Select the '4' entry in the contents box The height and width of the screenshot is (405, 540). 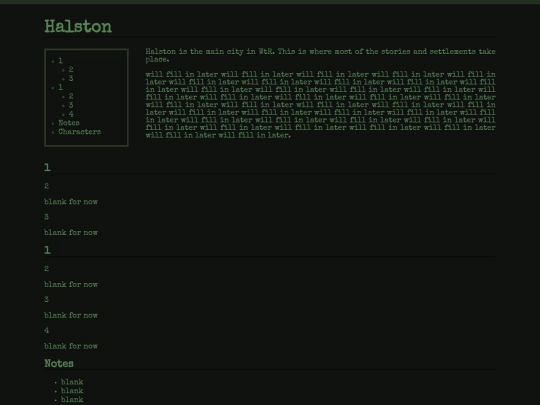point(71,114)
